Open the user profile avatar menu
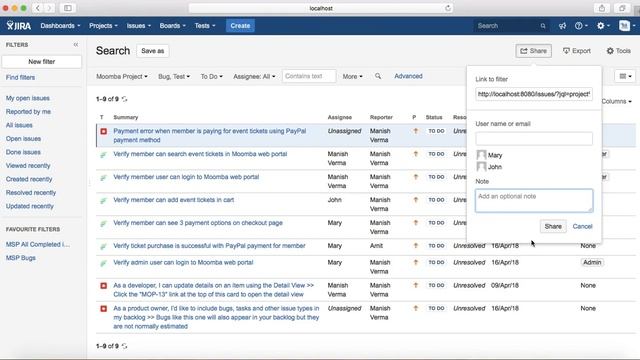 point(627,26)
